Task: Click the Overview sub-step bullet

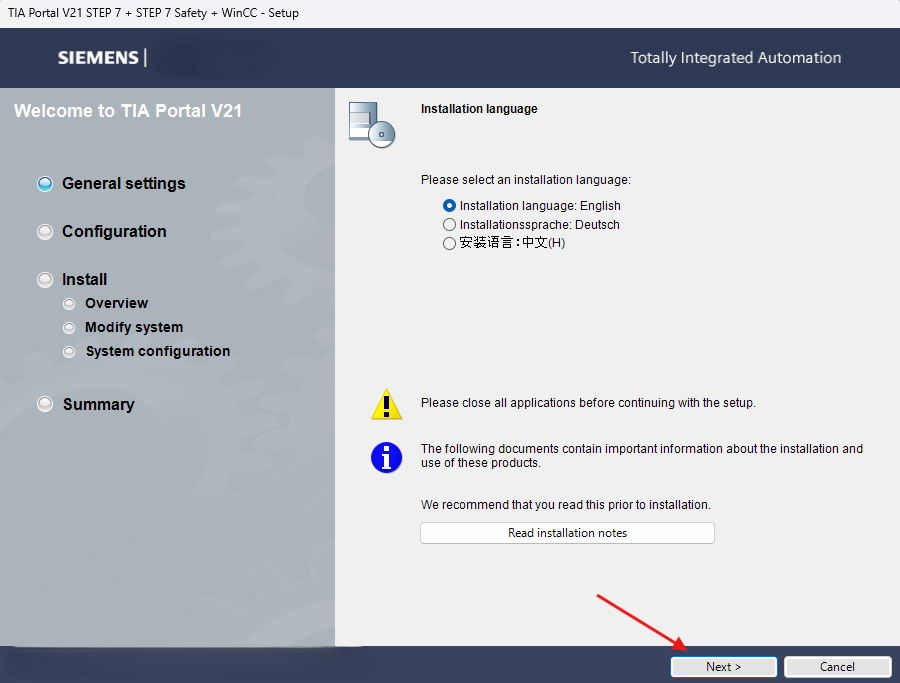Action: 69,304
